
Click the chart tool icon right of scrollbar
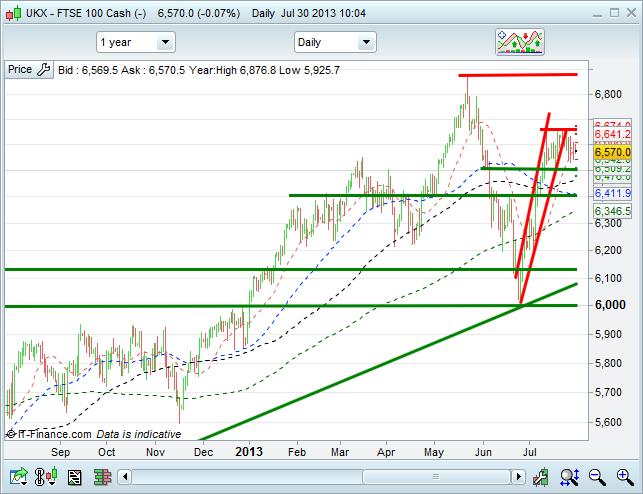(x=543, y=477)
